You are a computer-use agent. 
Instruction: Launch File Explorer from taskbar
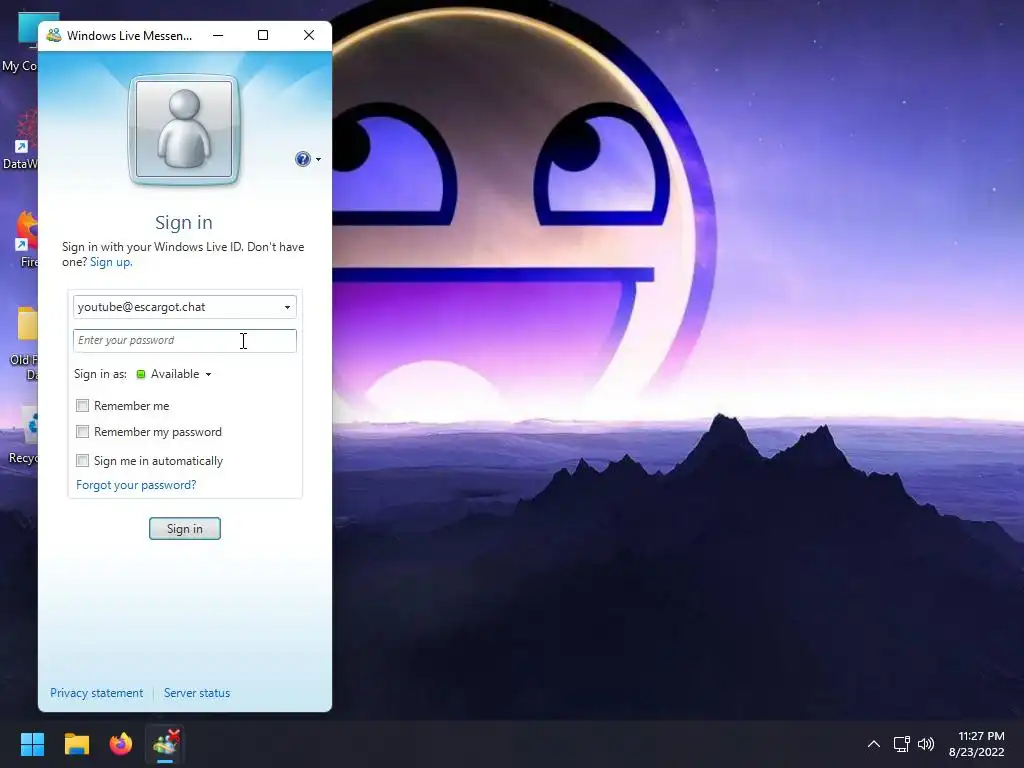click(x=76, y=744)
